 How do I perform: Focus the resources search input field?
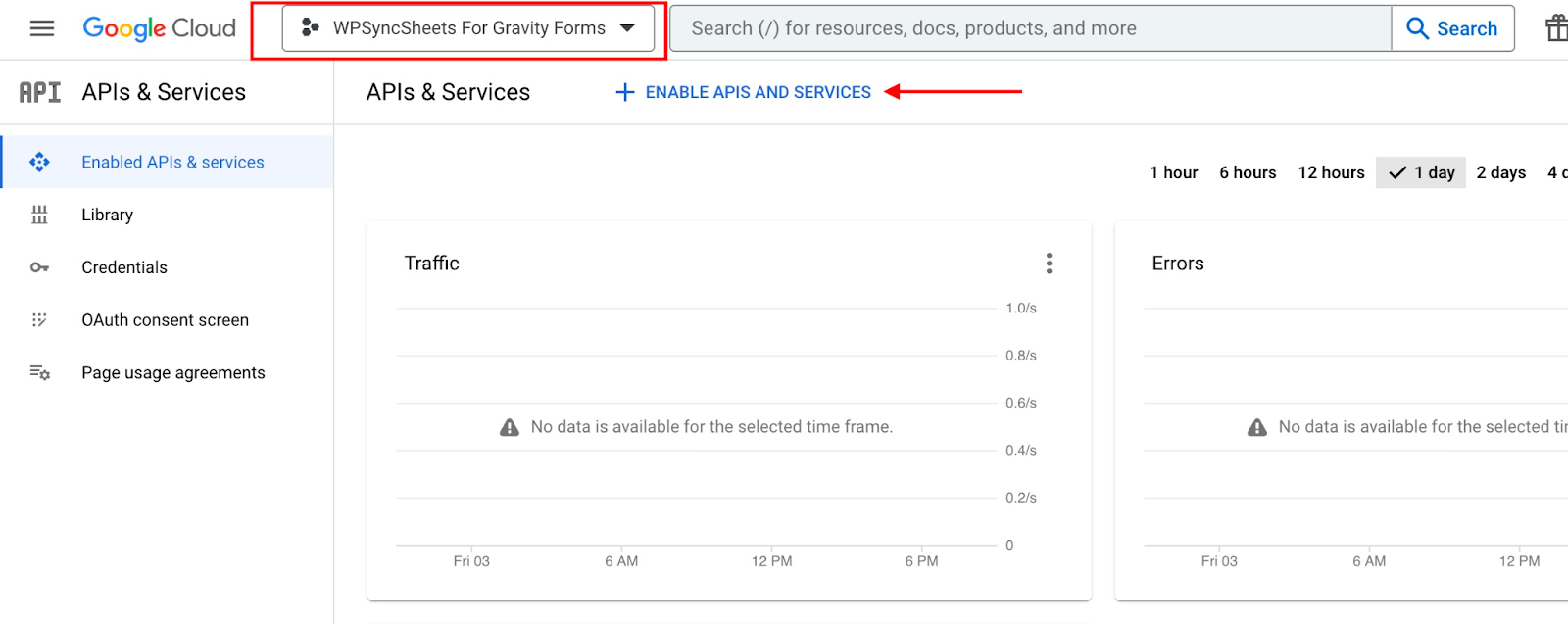1030,28
